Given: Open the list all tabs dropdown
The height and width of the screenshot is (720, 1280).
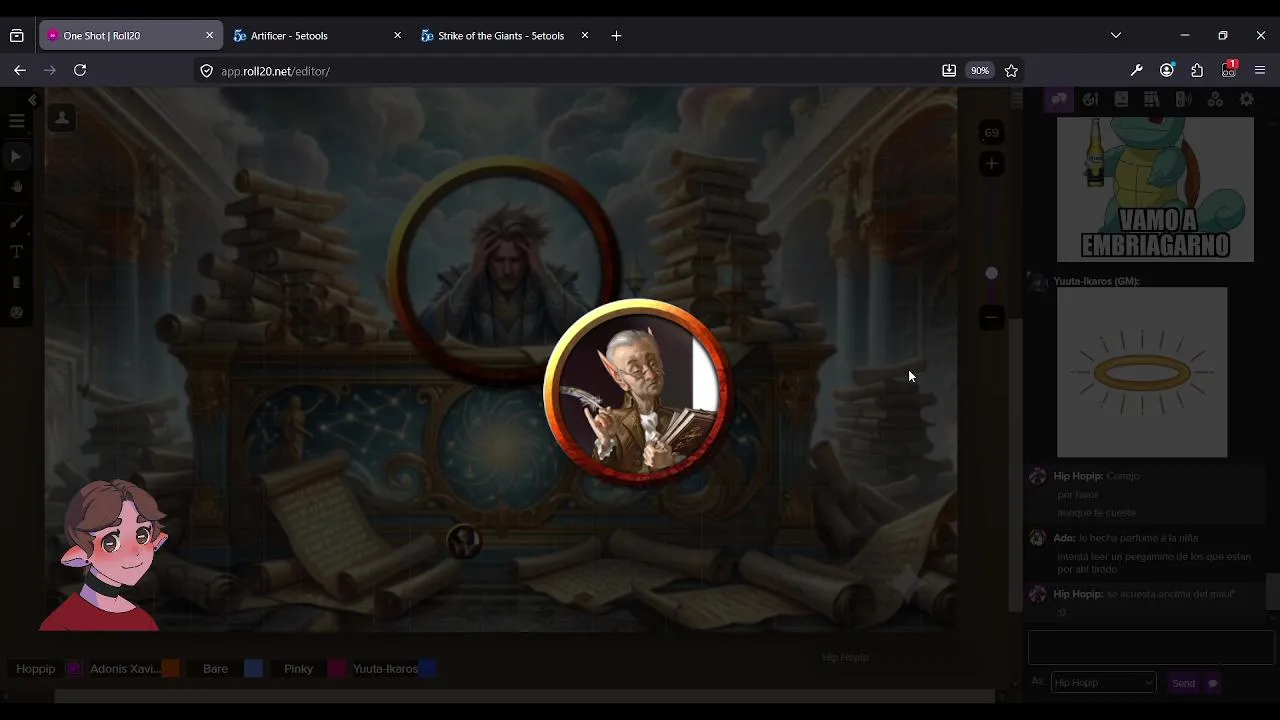Looking at the screenshot, I should (1116, 36).
